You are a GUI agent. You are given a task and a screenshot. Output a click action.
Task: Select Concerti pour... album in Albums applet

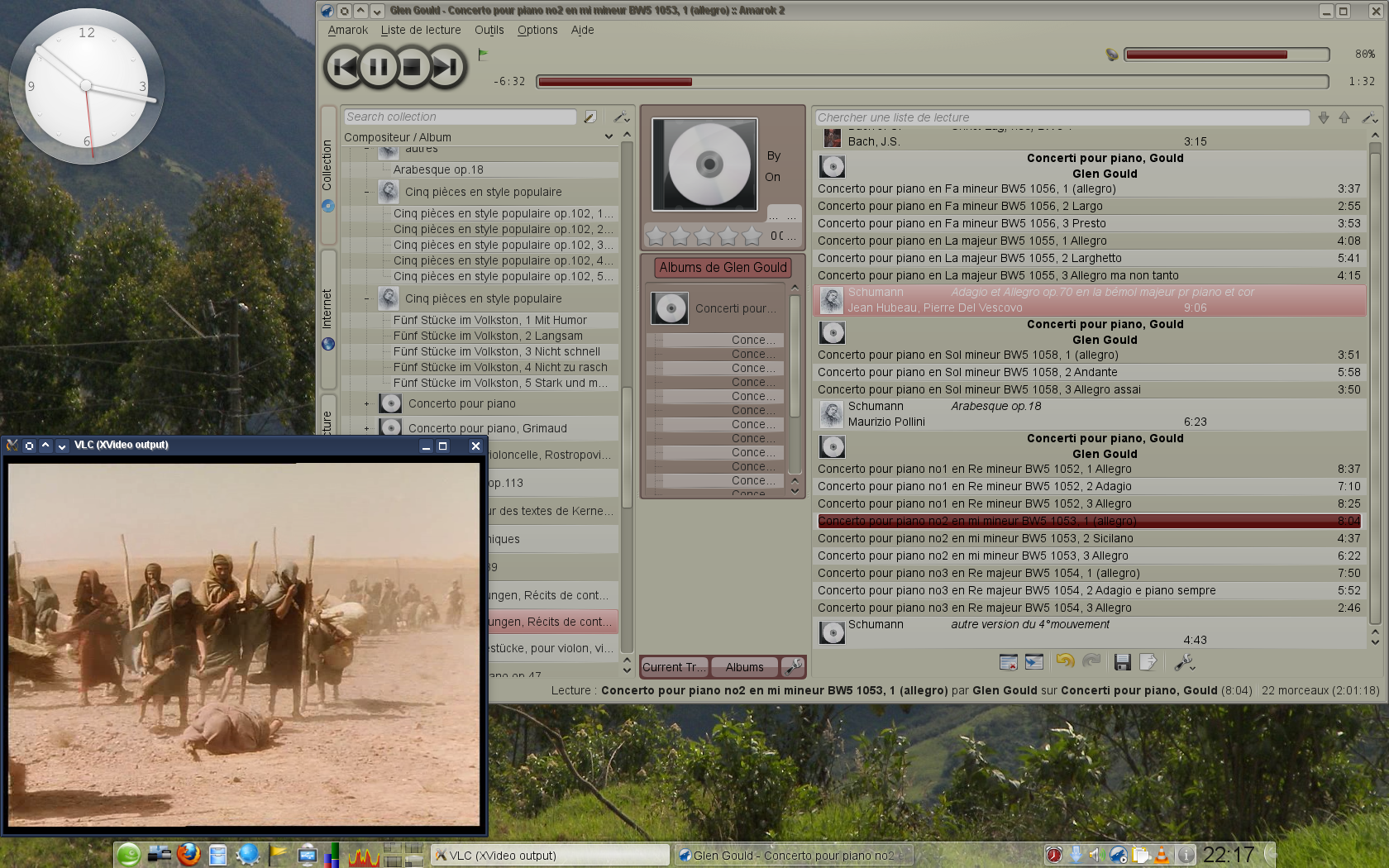(716, 308)
